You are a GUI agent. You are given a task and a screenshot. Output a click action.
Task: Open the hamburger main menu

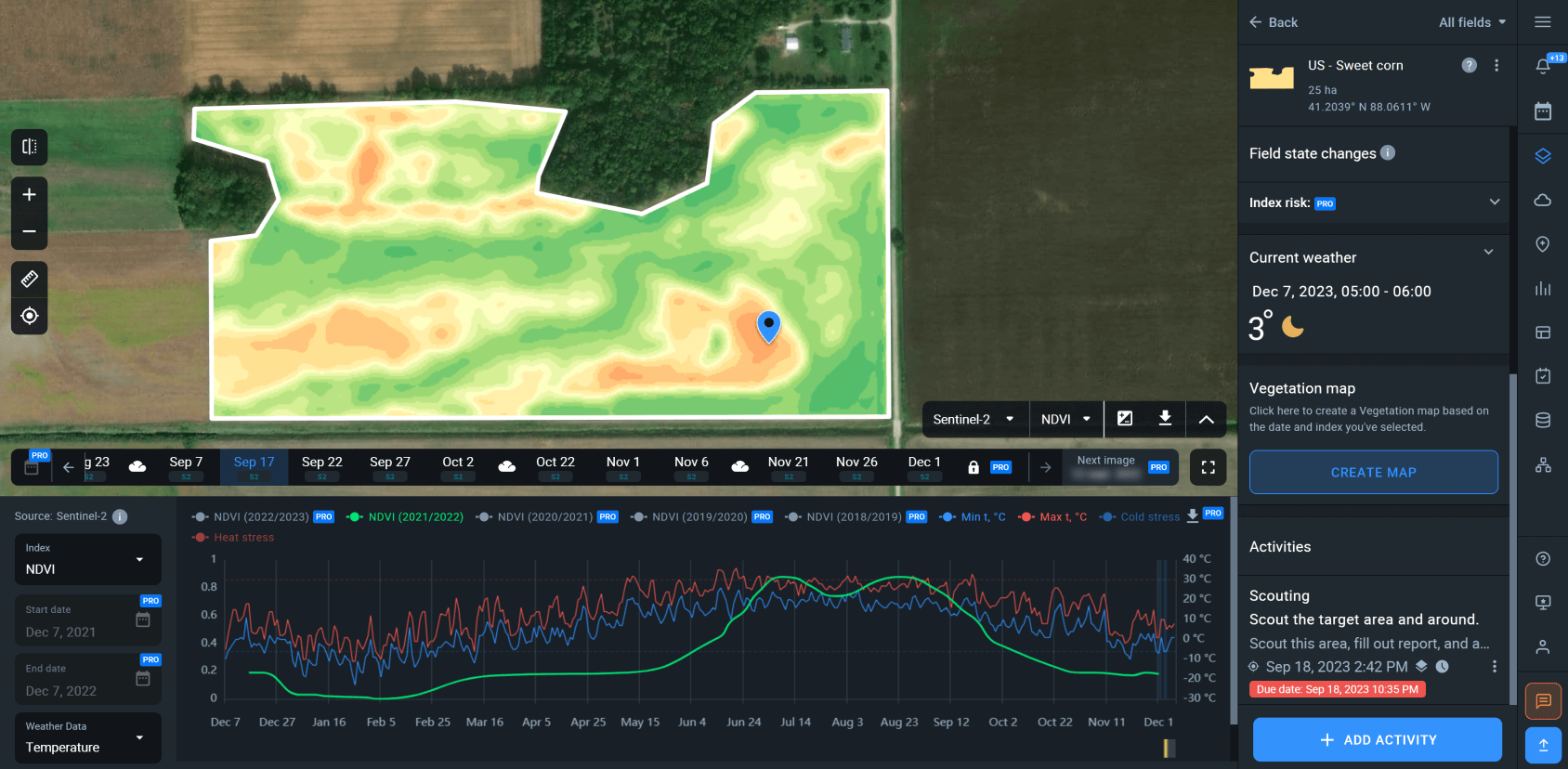point(1543,22)
